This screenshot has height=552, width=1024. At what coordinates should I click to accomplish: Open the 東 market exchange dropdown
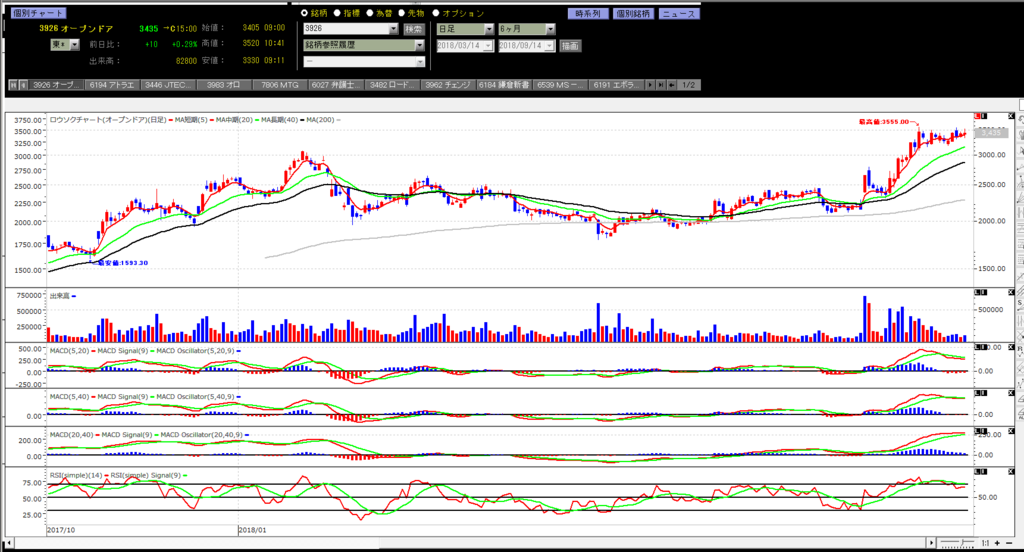[x=74, y=44]
